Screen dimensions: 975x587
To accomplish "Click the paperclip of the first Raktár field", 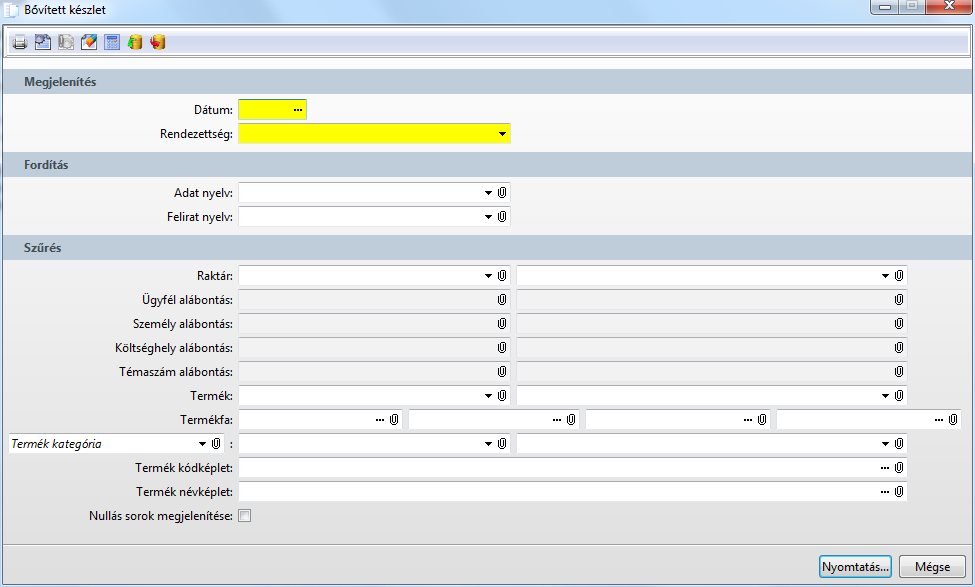I will [x=502, y=275].
